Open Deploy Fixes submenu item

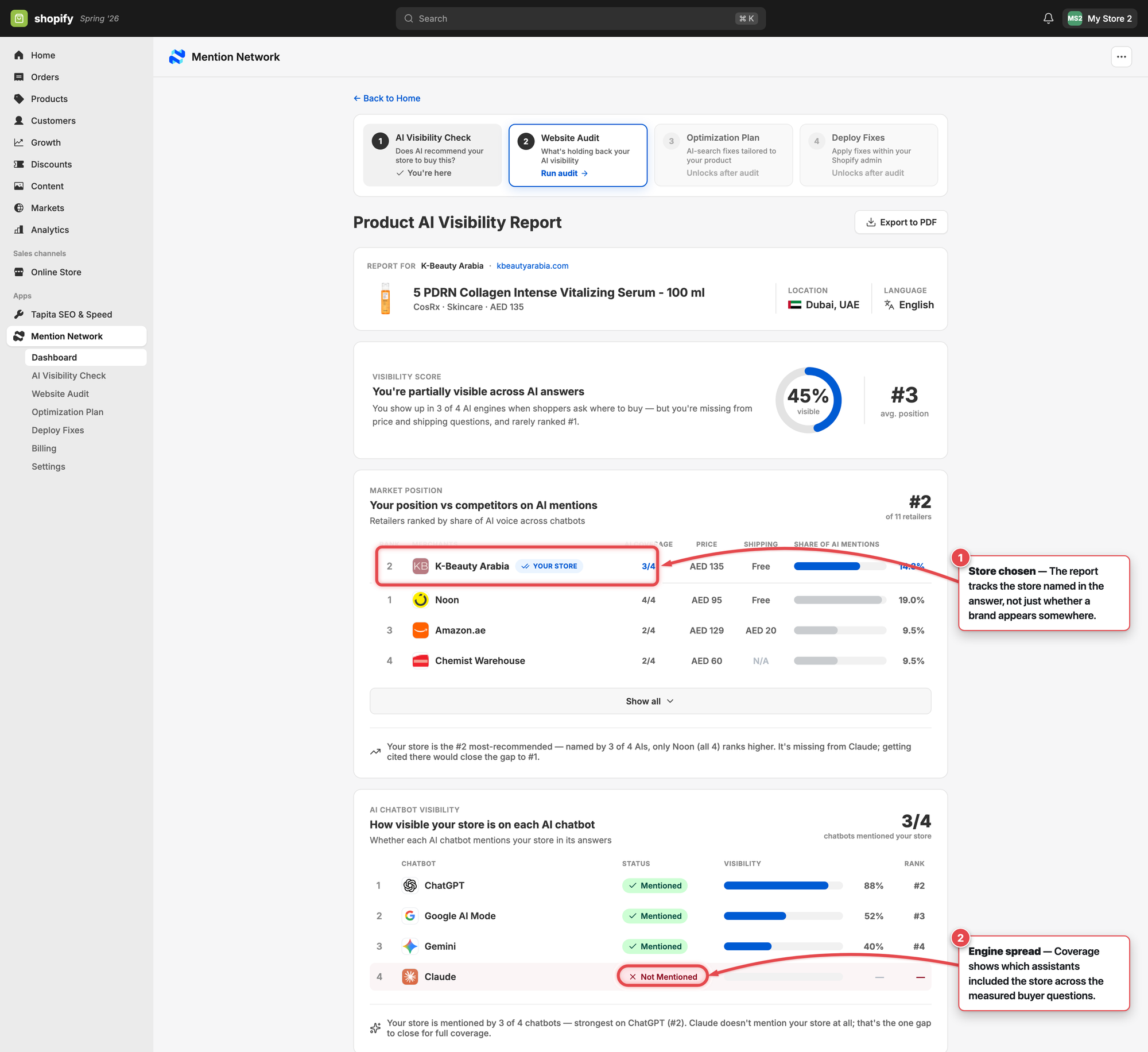[58, 430]
